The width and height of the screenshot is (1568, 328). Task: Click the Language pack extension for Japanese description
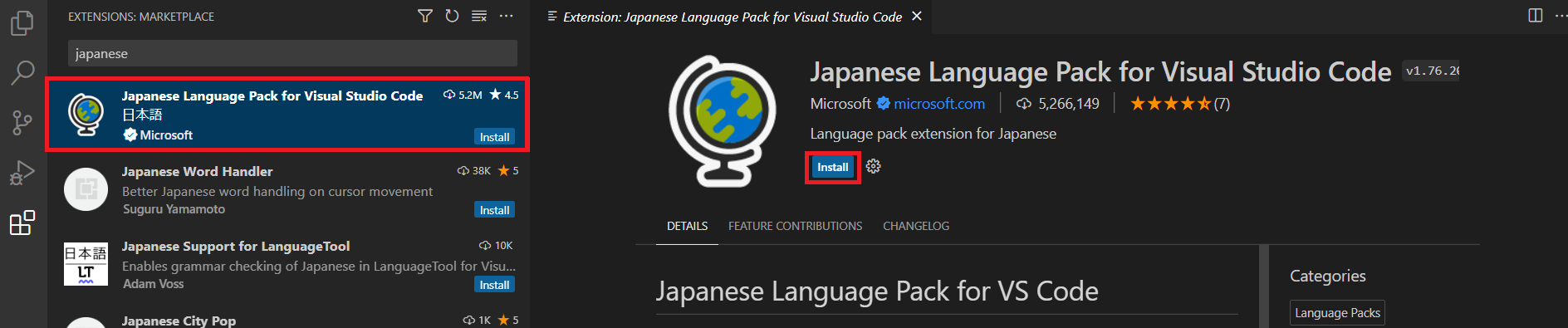(x=933, y=134)
